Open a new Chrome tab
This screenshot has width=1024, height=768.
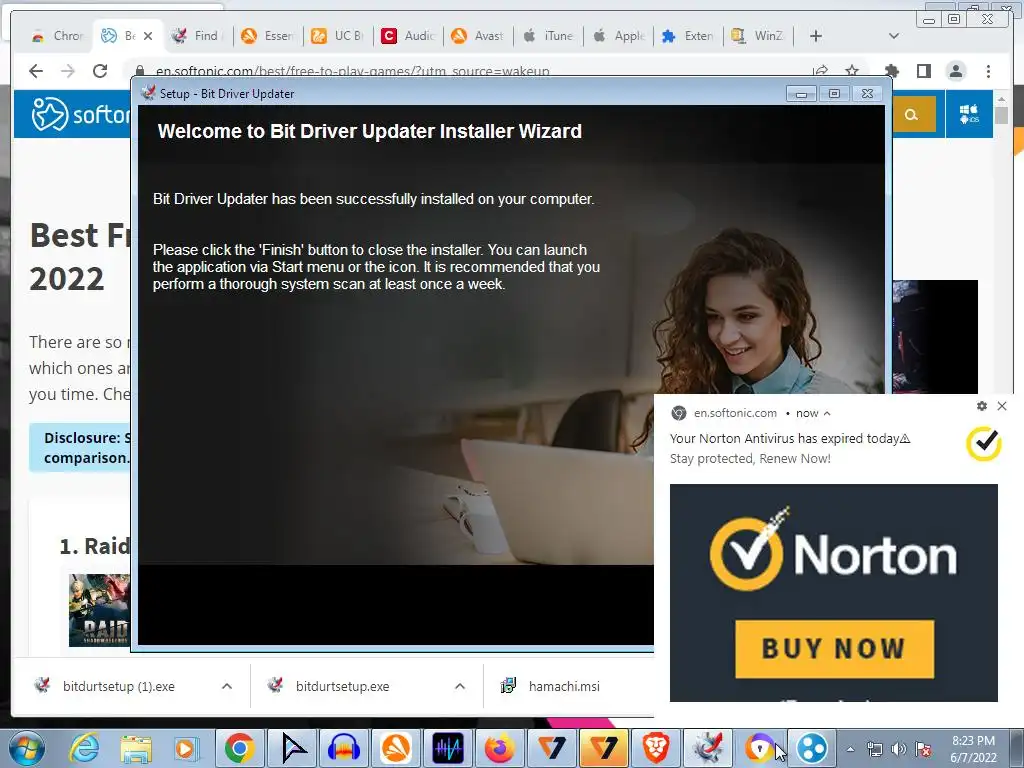pyautogui.click(x=816, y=36)
